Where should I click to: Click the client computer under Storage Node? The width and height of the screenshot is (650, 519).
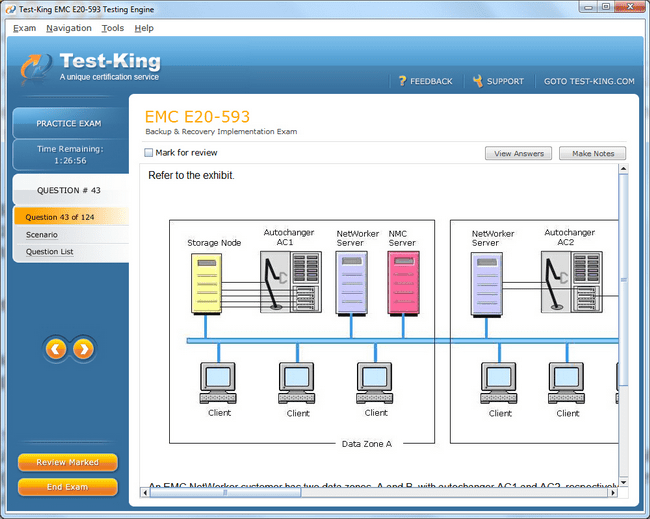tap(218, 383)
